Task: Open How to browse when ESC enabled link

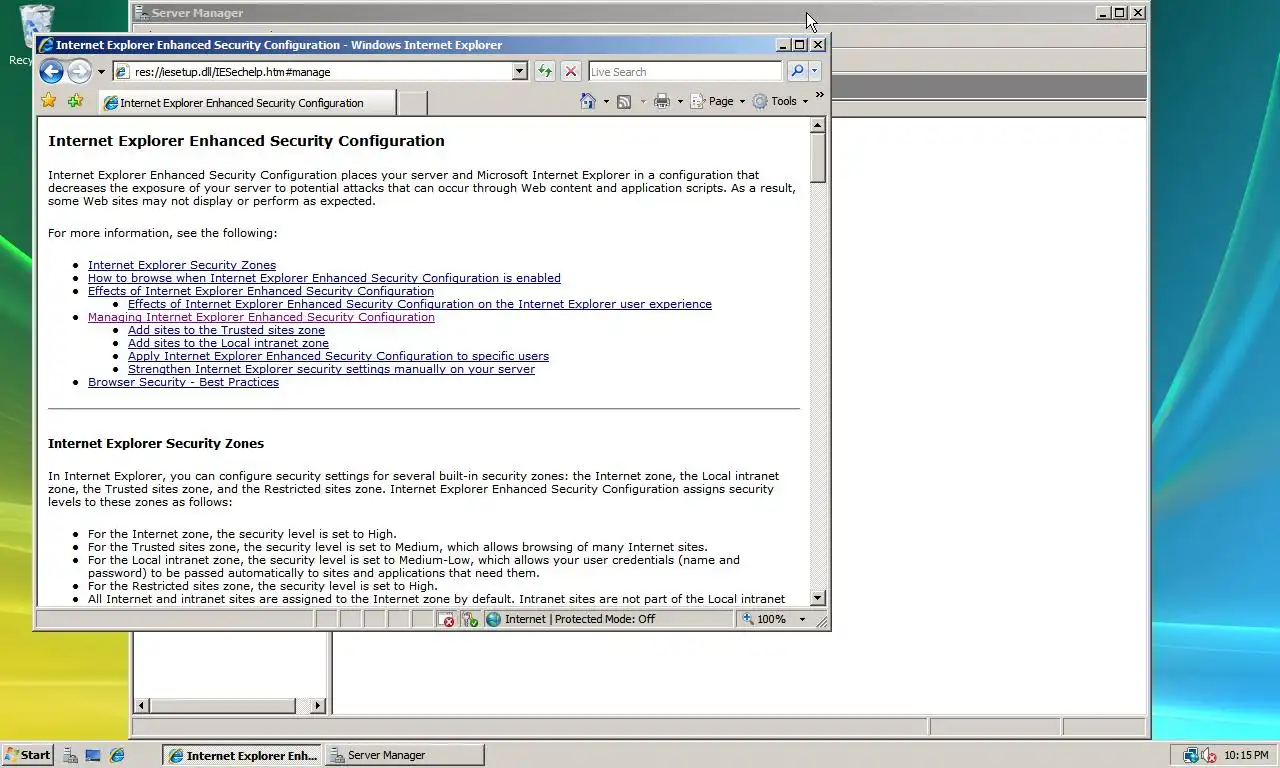Action: [324, 278]
